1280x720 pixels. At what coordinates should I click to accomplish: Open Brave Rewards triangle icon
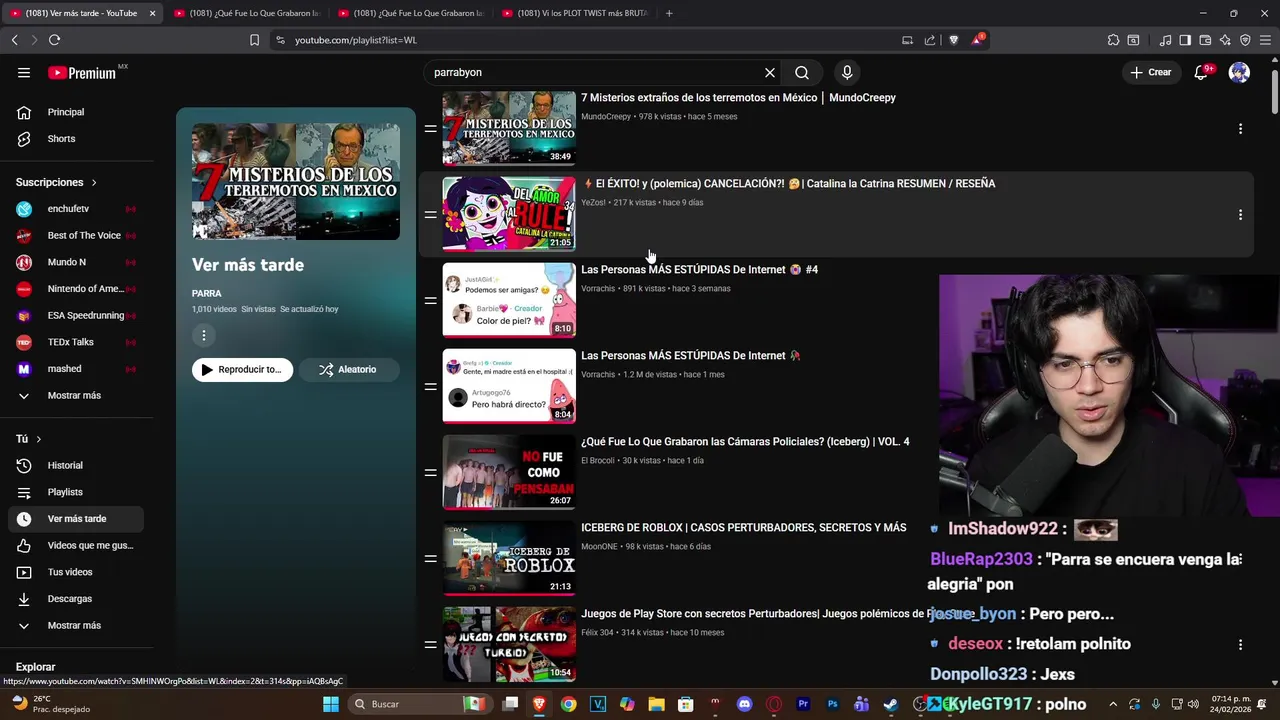[x=977, y=40]
